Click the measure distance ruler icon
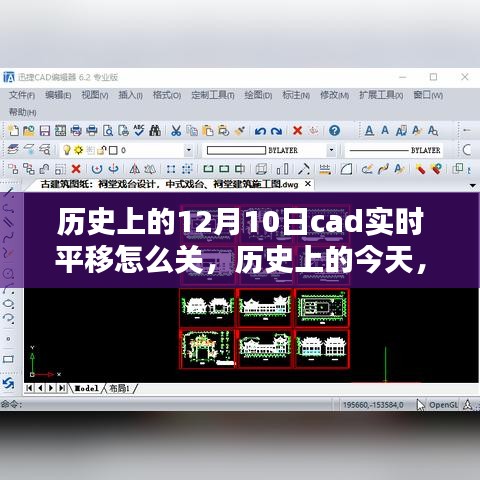 (x=325, y=169)
